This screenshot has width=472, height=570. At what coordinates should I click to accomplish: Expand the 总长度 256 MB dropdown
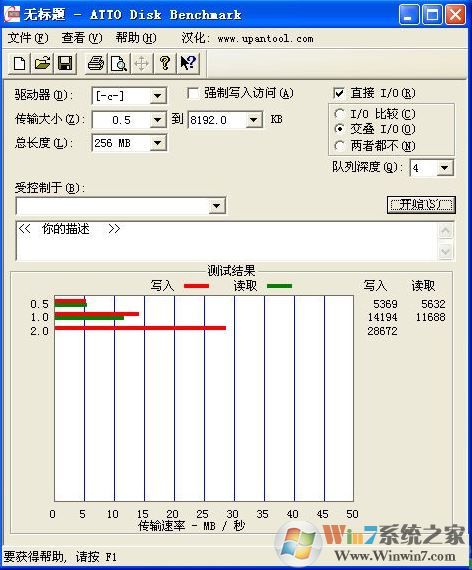point(157,143)
